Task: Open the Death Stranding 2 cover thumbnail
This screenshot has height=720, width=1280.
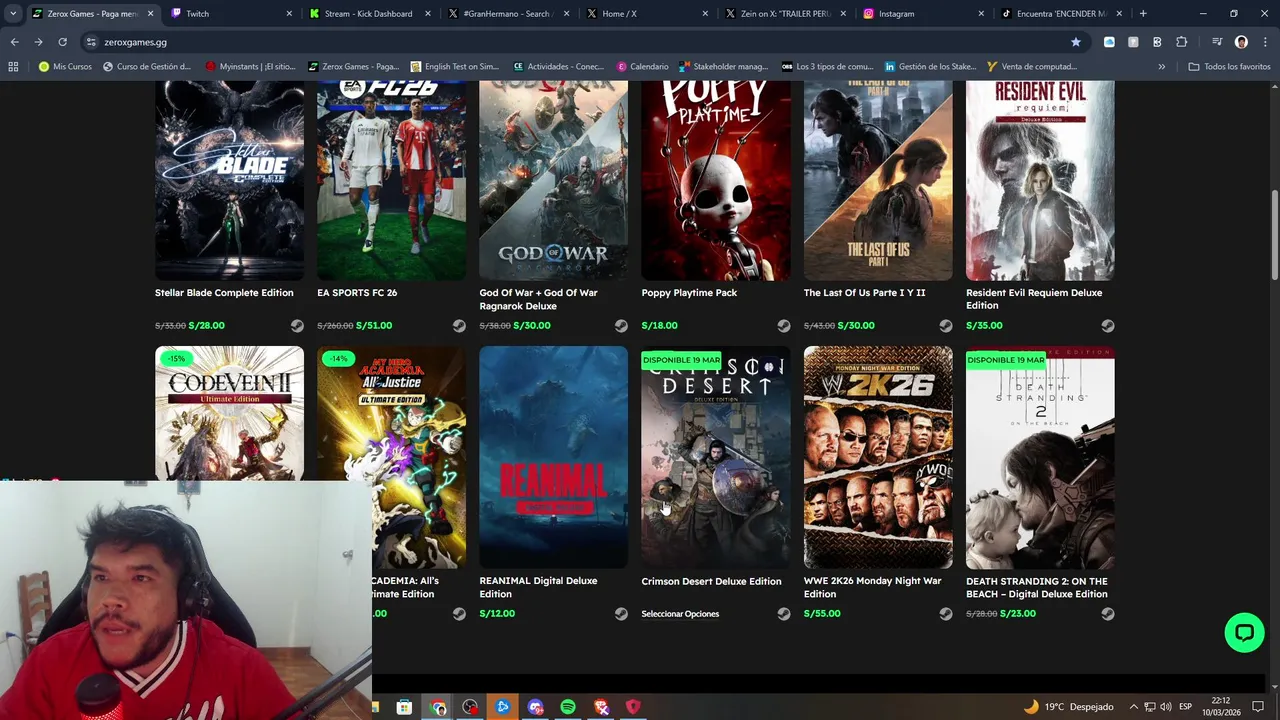Action: click(1040, 457)
